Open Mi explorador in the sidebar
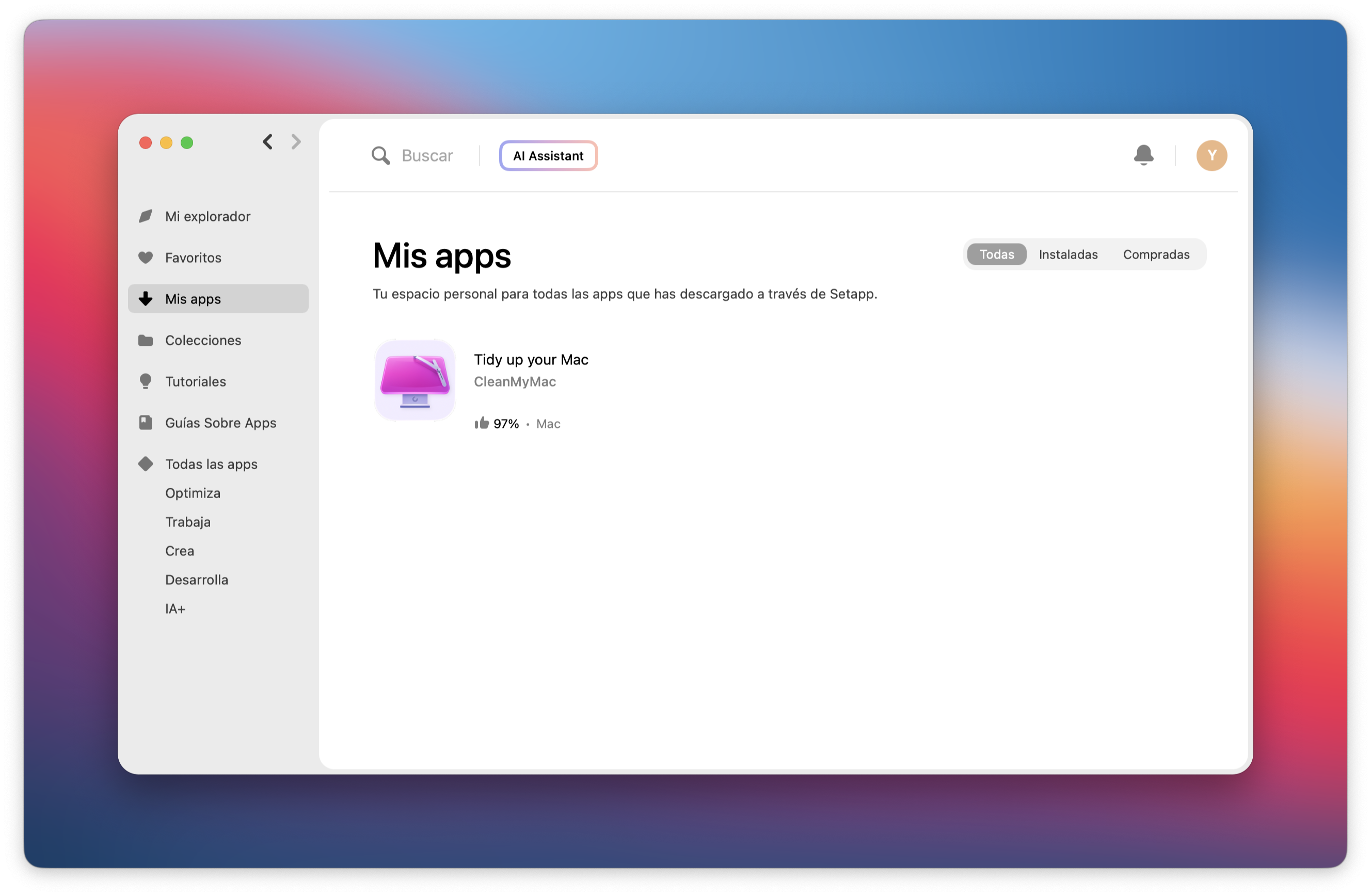1371x896 pixels. [218, 216]
